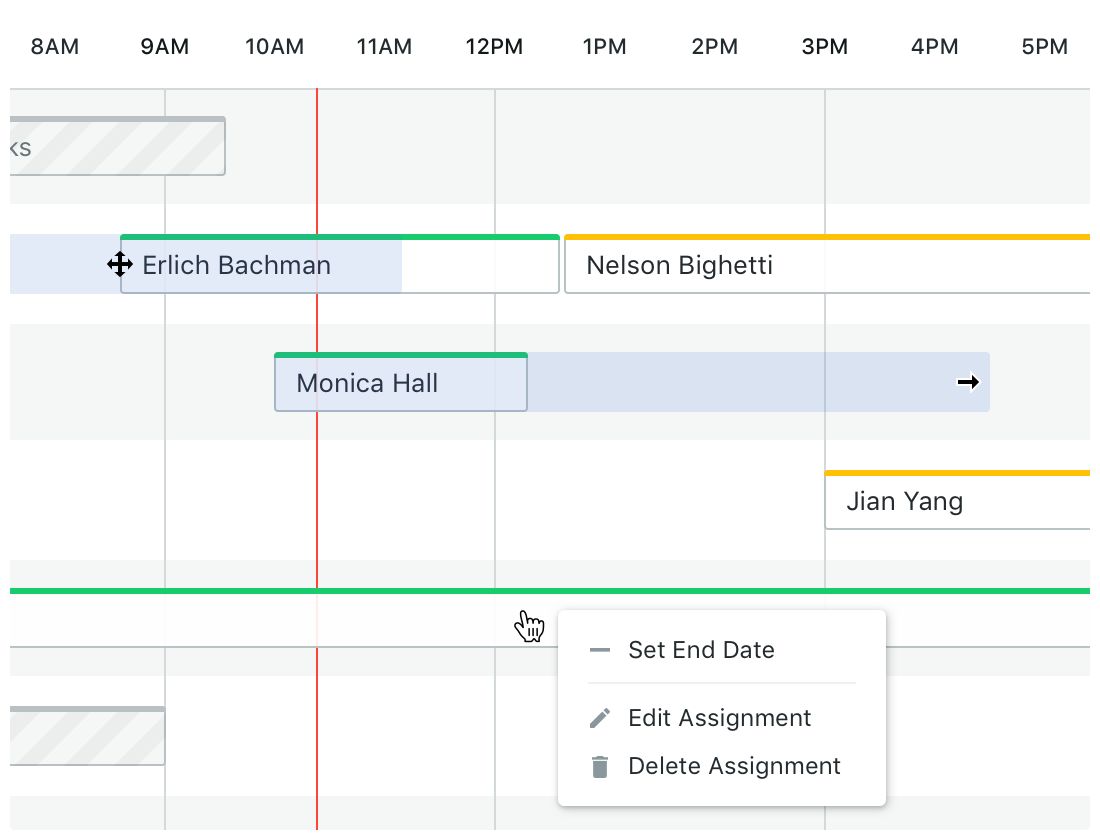
Task: Click the move cross icon on Erlich Bachman
Action: [120, 265]
